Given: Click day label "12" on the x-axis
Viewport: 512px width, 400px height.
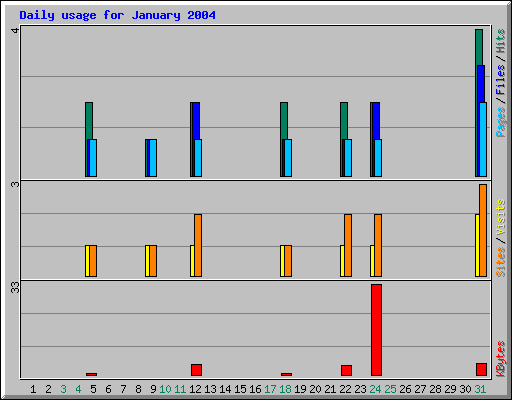Looking at the screenshot, I should click(195, 389).
